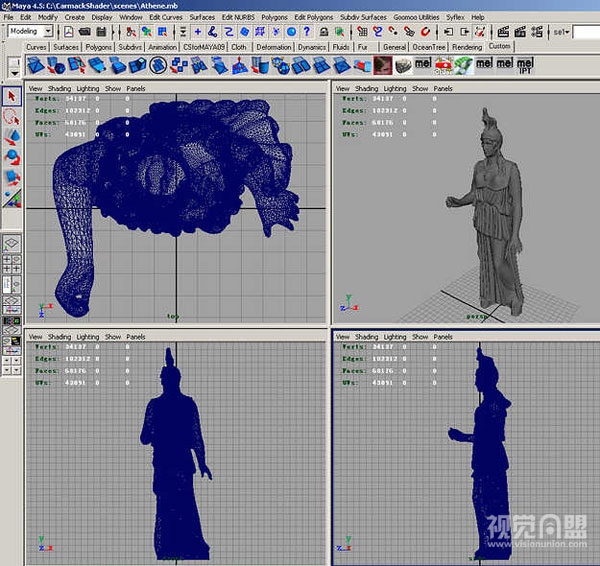Open the Subdiv Surfaces menu
600x566 pixels.
(x=361, y=17)
